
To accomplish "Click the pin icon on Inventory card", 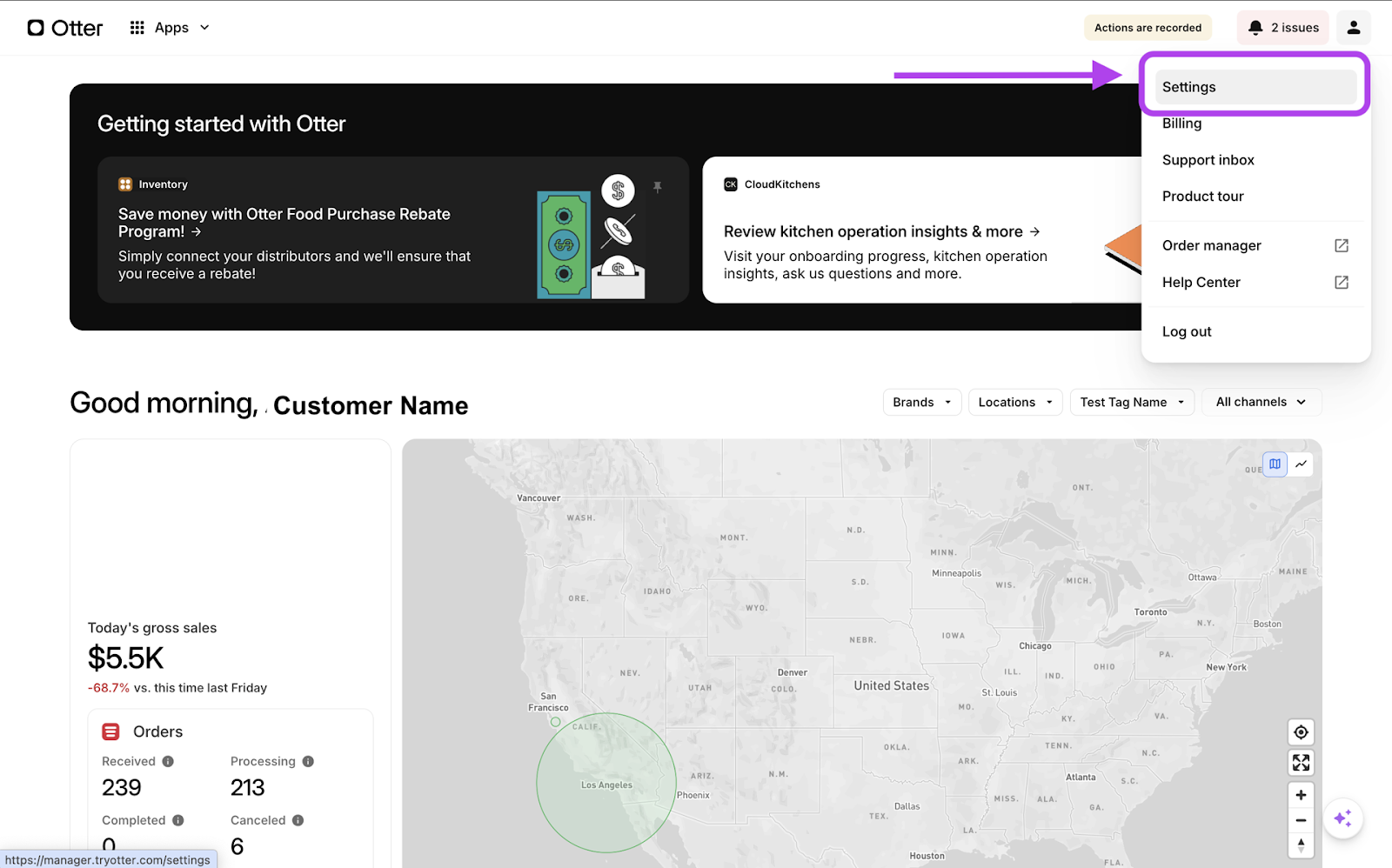I will (658, 187).
